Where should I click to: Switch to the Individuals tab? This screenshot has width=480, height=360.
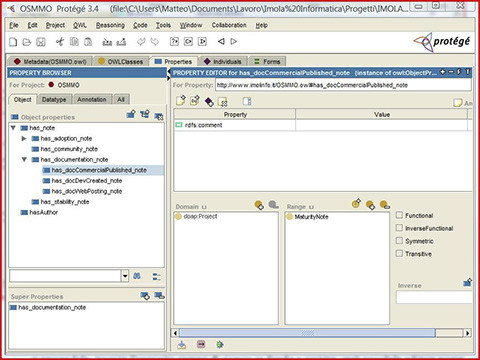pos(223,61)
